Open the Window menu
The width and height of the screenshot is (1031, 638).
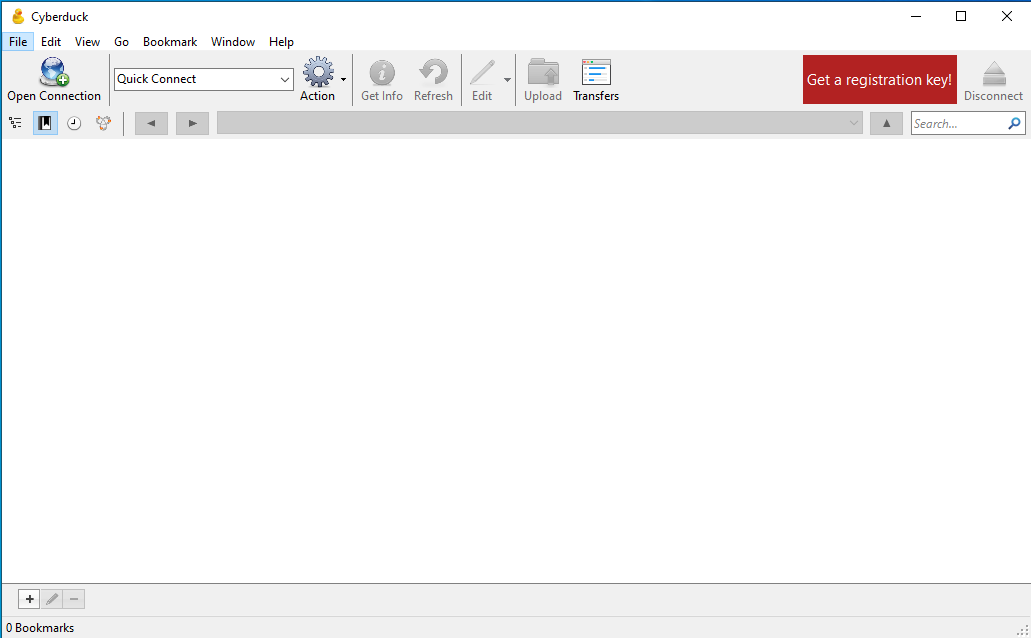(x=233, y=41)
